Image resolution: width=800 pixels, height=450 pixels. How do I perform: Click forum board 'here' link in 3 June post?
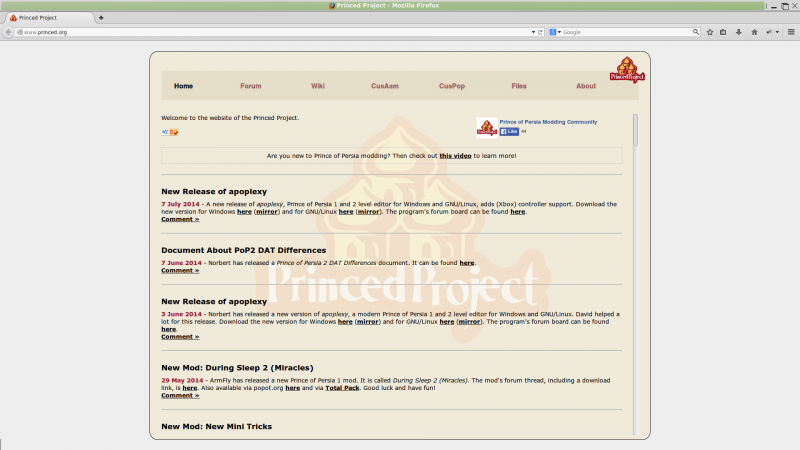click(x=168, y=330)
